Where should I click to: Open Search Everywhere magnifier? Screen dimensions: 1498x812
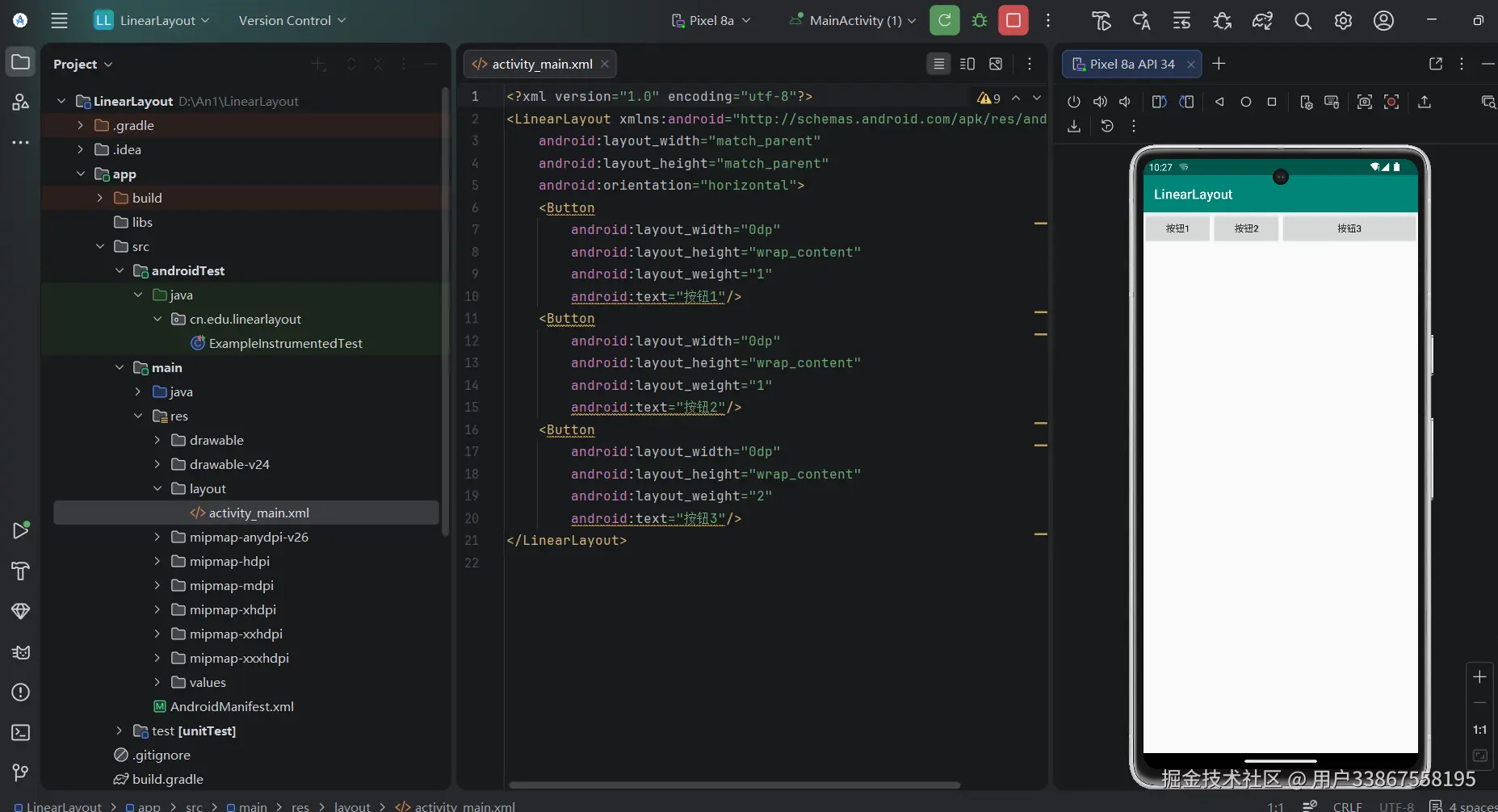[1303, 21]
